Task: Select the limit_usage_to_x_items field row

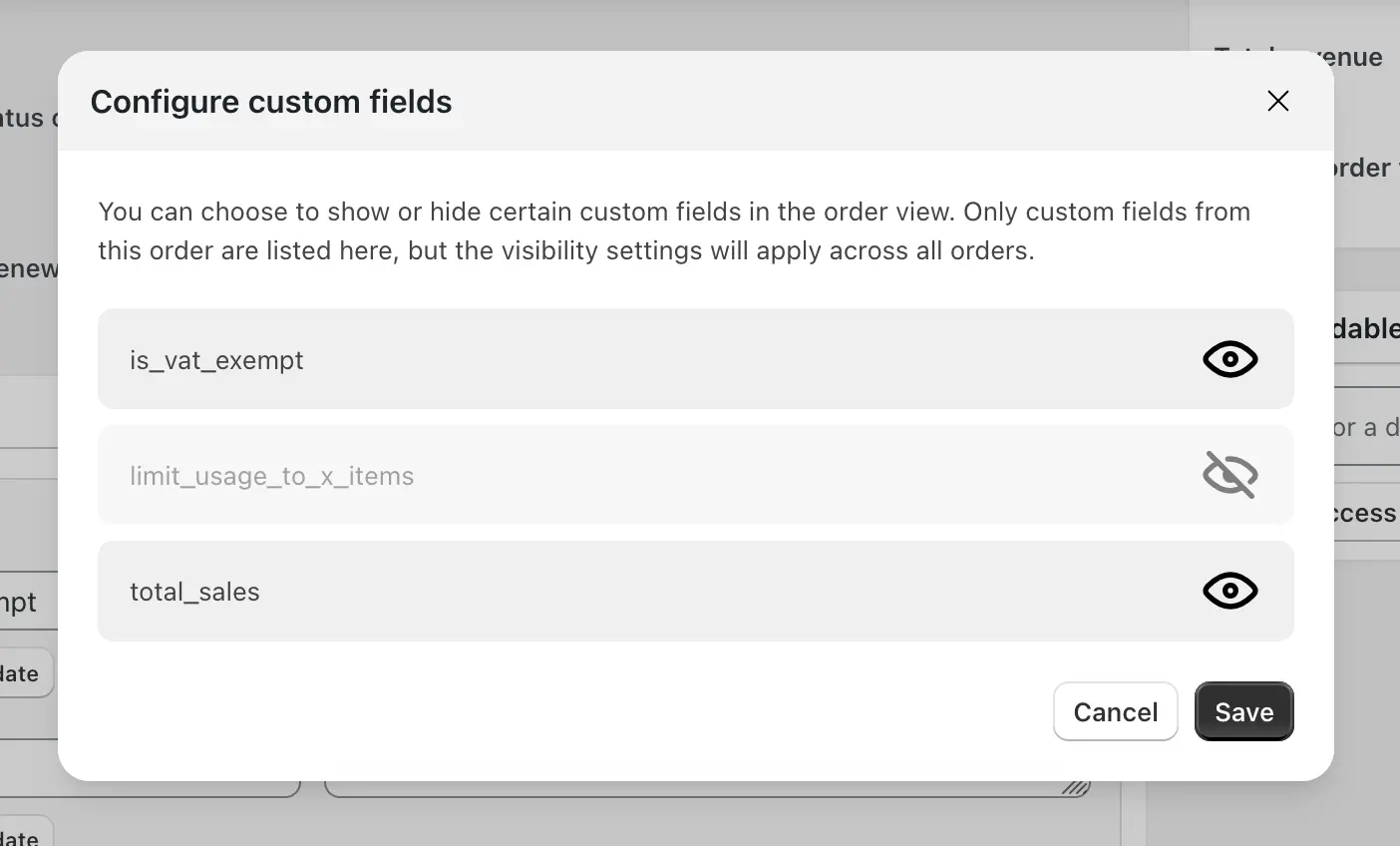Action: click(598, 475)
